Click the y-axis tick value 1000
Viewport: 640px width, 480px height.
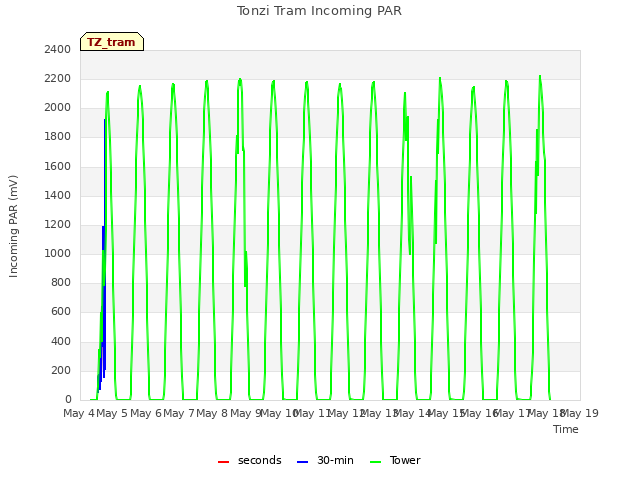[x=58, y=253]
